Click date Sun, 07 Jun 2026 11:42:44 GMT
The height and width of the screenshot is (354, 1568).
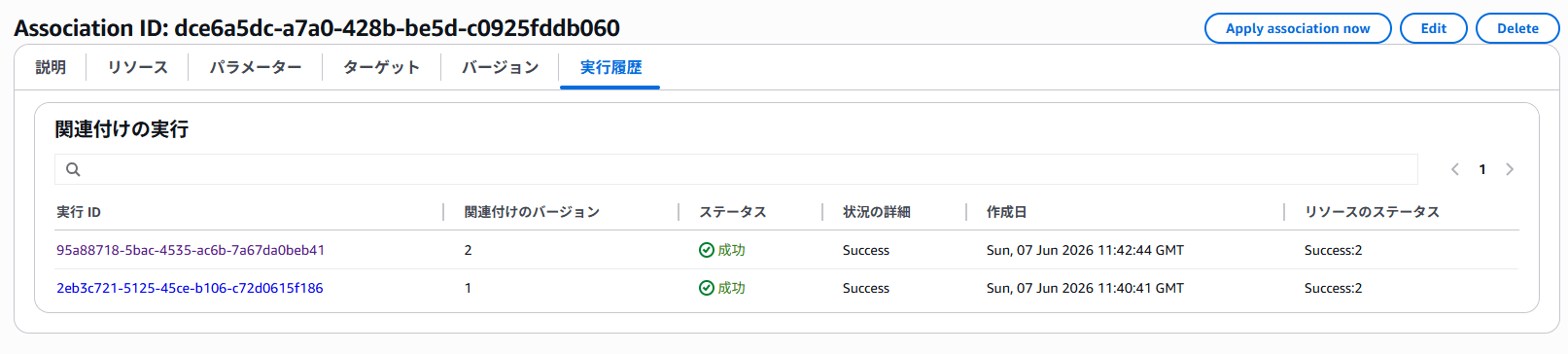[1085, 250]
